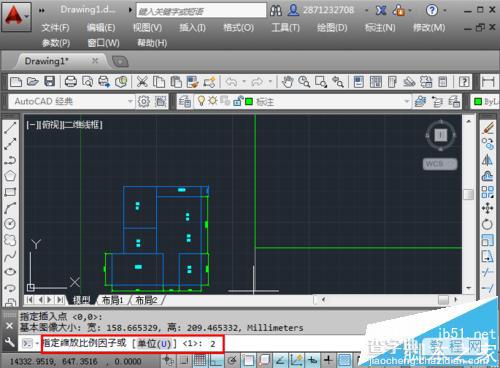The height and width of the screenshot is (368, 500).
Task: Click the binoculars search icon
Action: click(276, 11)
